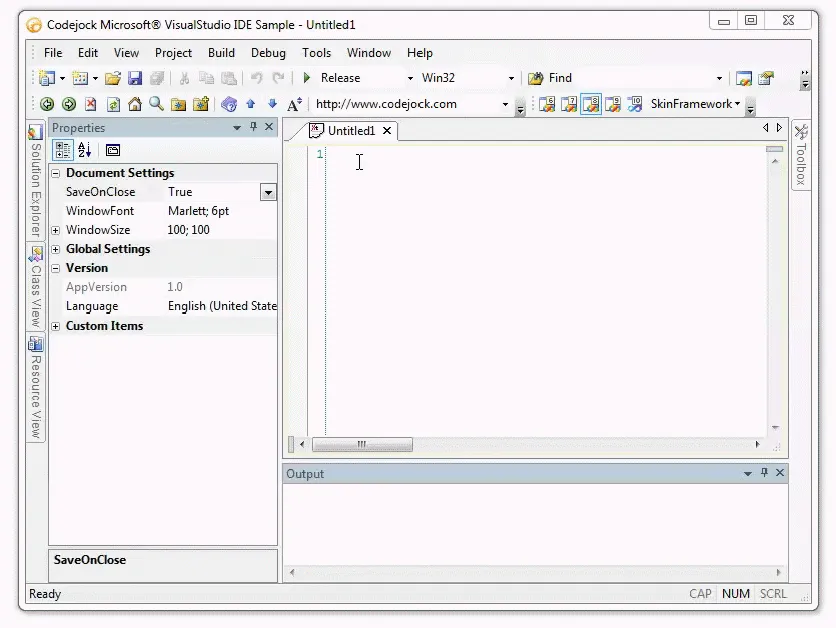Expand the Global Settings category
The width and height of the screenshot is (836, 628).
point(55,249)
